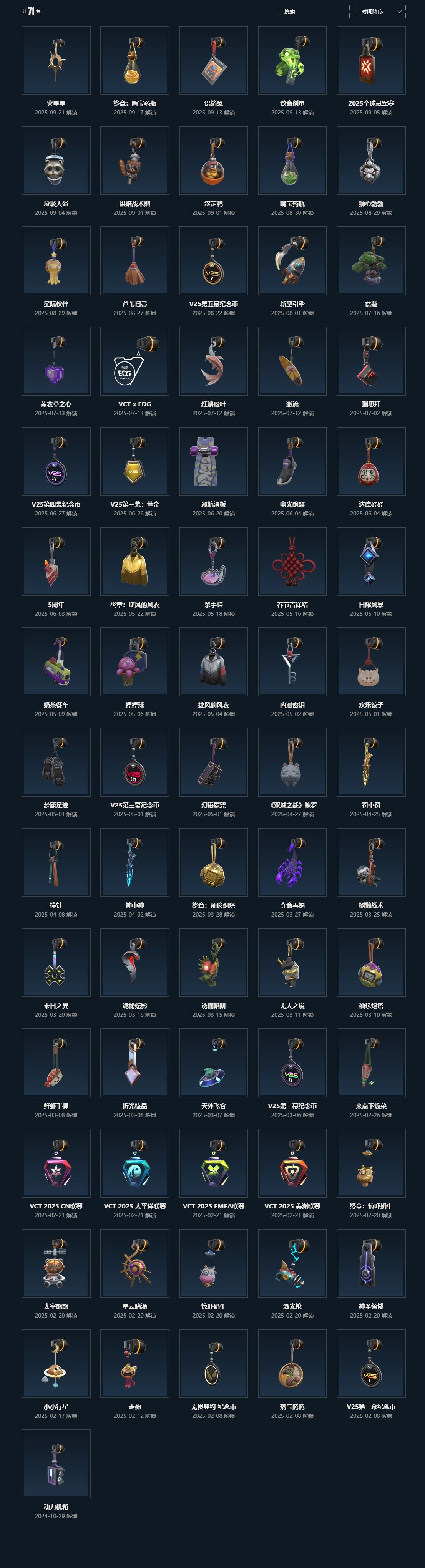This screenshot has width=425, height=1568.
Task: Choose the green snake 致命剂量 buddy
Action: point(292,60)
